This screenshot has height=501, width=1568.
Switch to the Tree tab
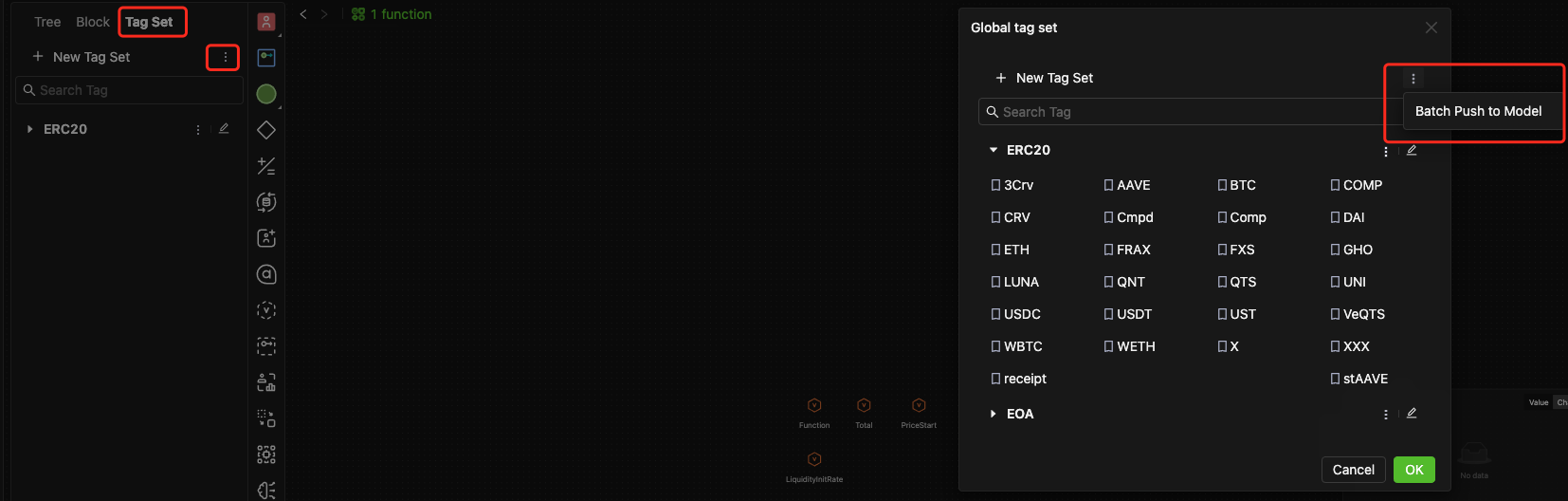coord(47,22)
